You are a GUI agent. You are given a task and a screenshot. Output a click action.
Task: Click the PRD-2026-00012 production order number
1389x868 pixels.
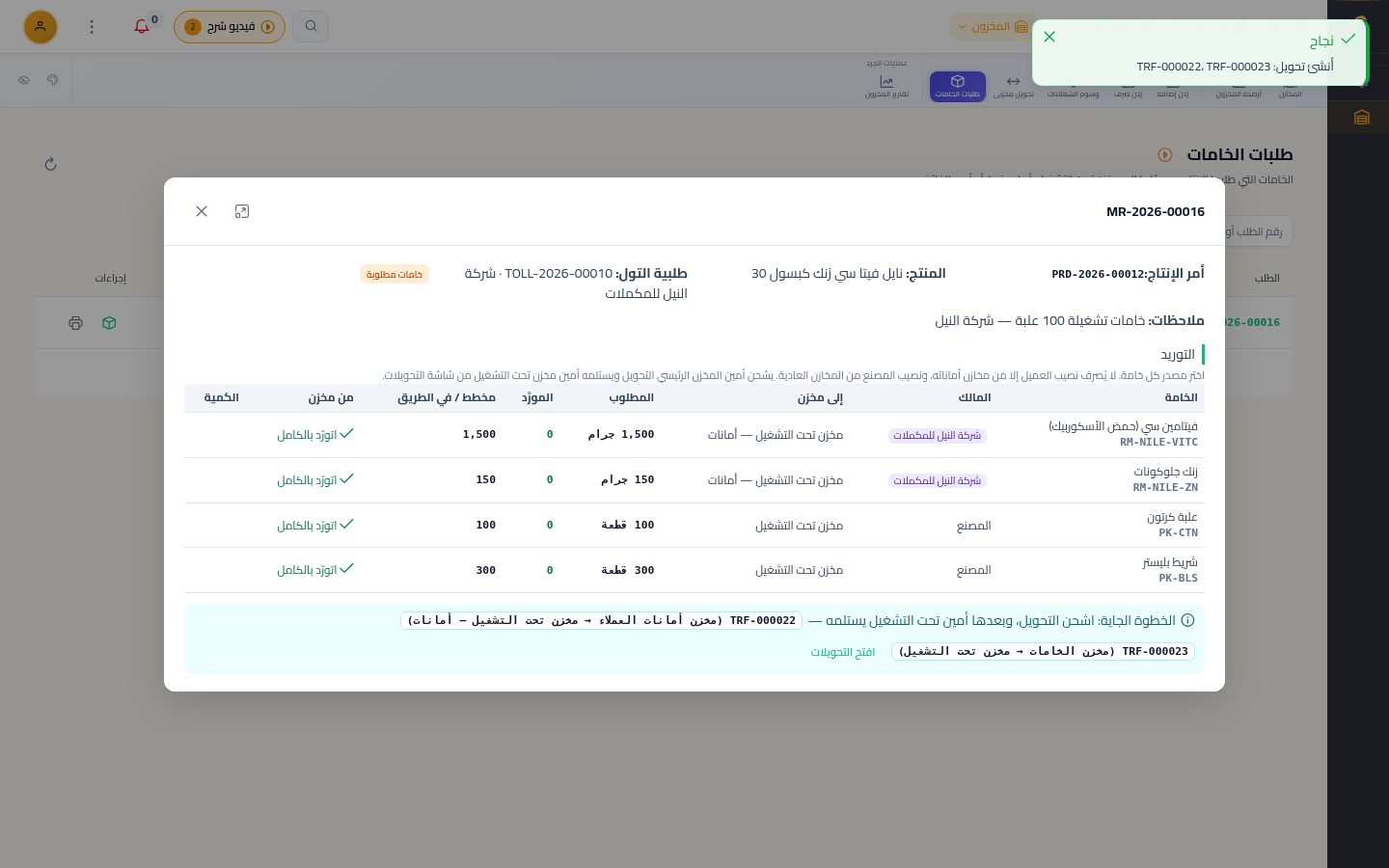(x=1098, y=274)
